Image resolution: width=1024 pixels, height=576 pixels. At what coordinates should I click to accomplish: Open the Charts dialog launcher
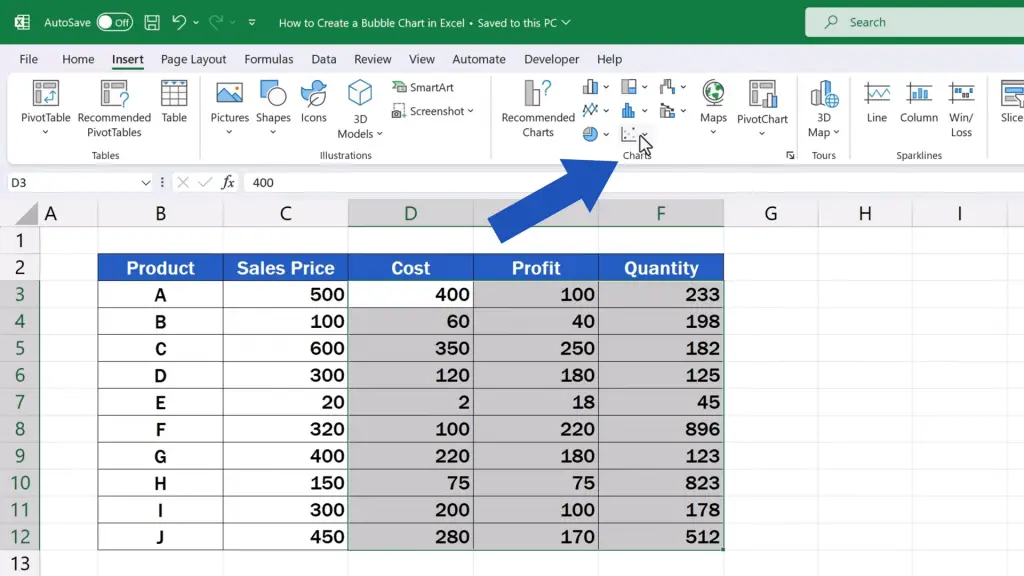pyautogui.click(x=790, y=155)
